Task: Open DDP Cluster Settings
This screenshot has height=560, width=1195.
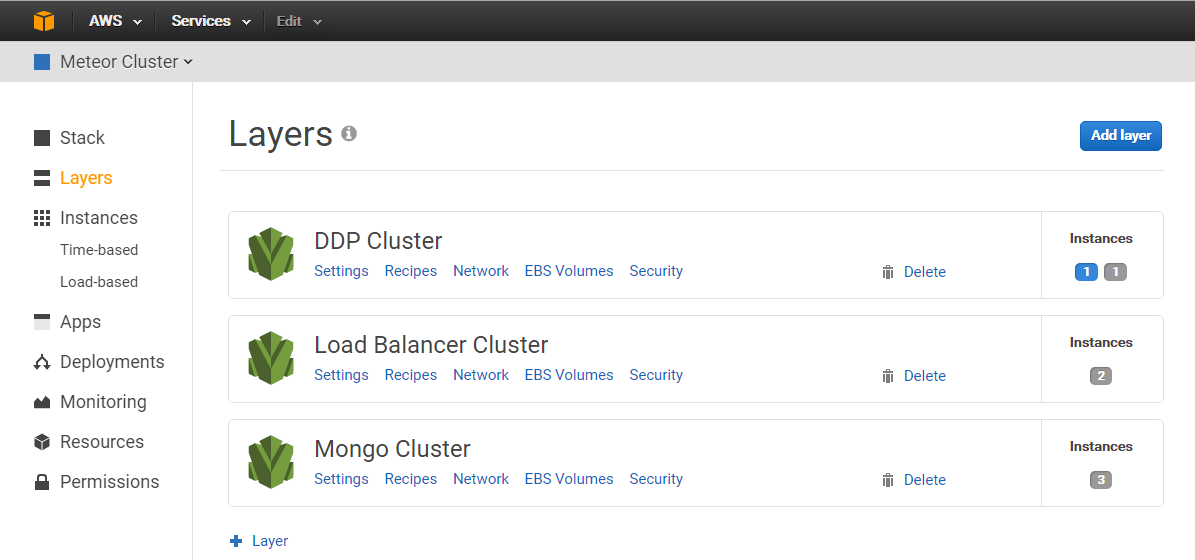Action: click(x=341, y=271)
